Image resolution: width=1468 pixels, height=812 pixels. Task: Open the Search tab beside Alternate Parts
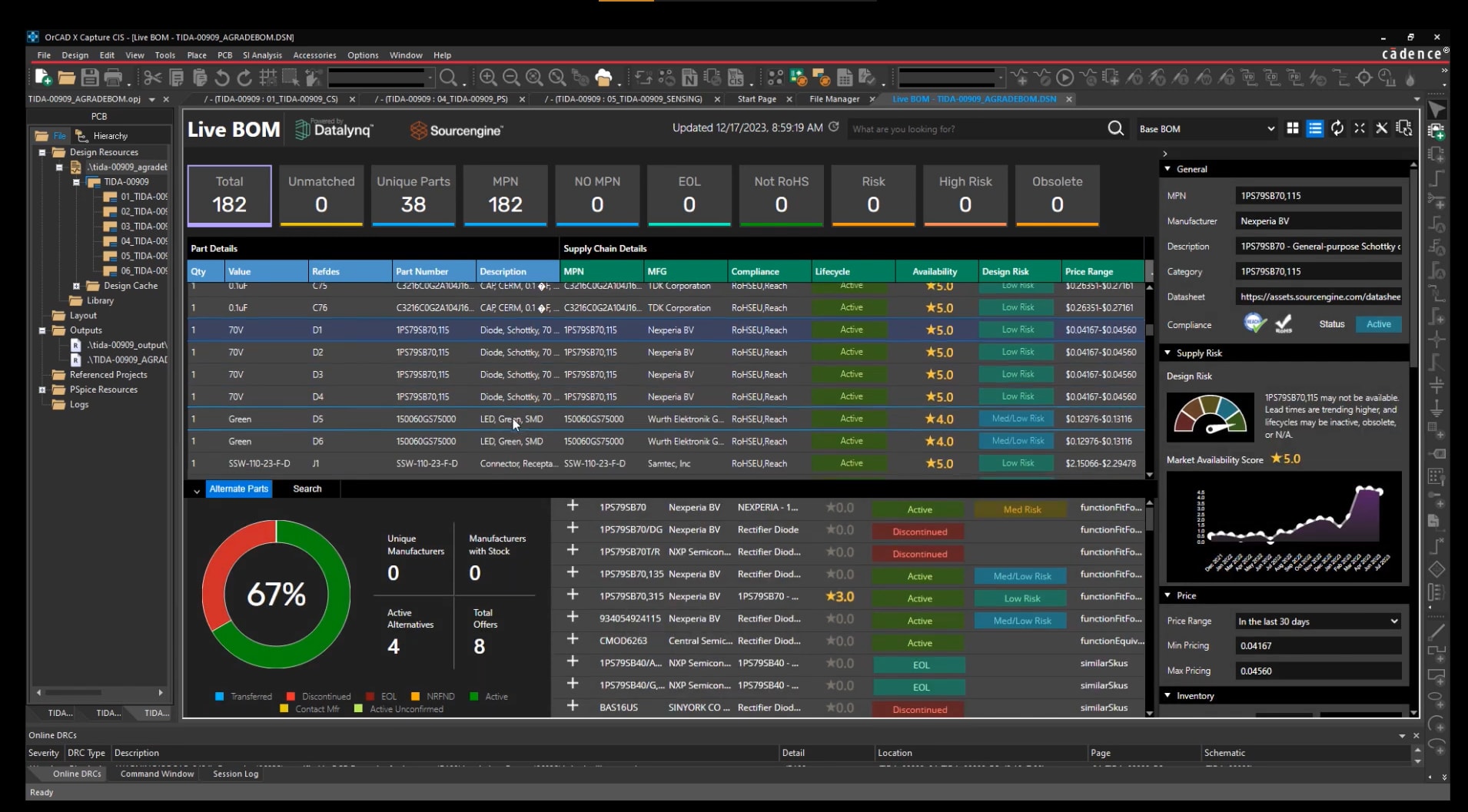307,489
